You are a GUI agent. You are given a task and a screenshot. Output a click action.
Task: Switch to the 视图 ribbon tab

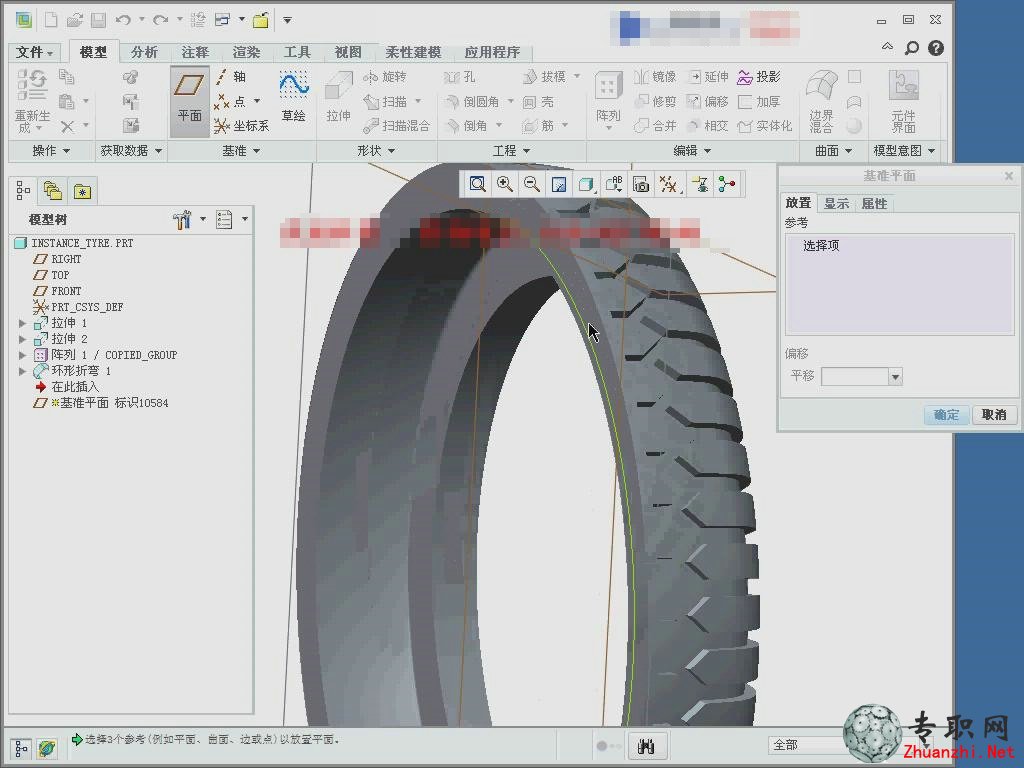click(x=347, y=52)
